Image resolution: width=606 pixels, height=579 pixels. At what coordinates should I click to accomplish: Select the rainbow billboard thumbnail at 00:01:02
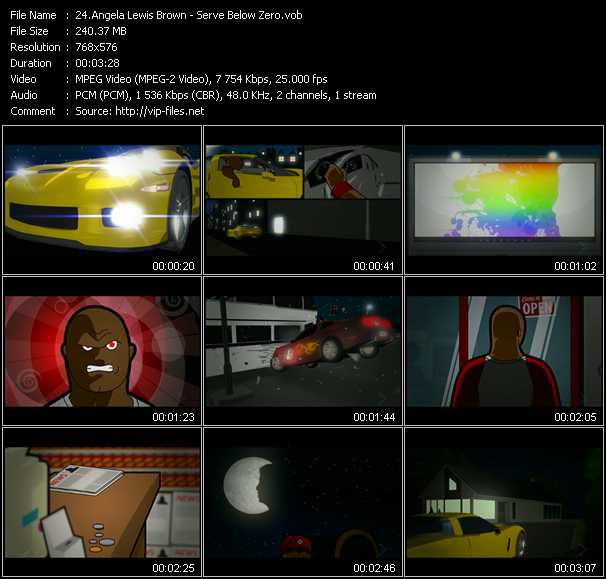coord(504,200)
